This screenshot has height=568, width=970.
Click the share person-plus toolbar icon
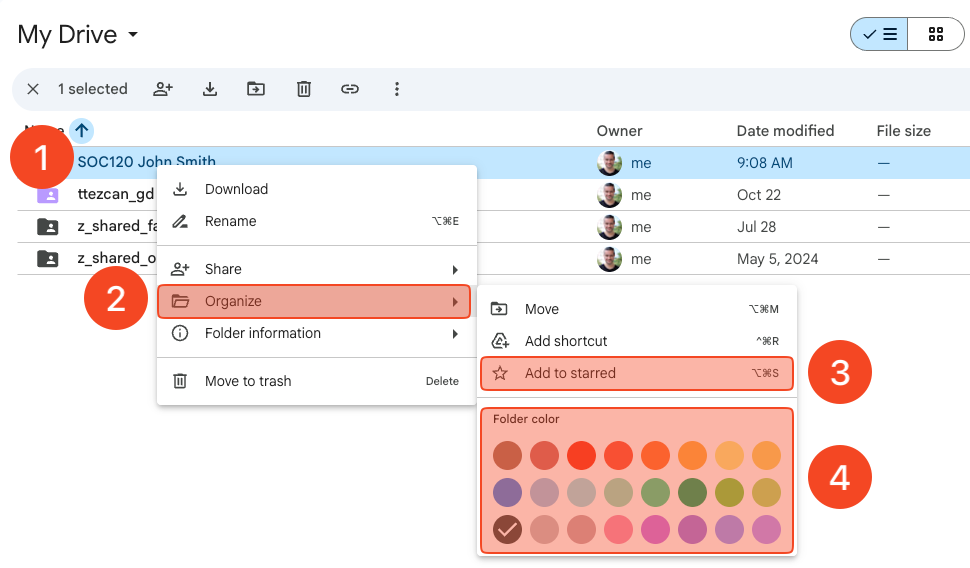163,89
